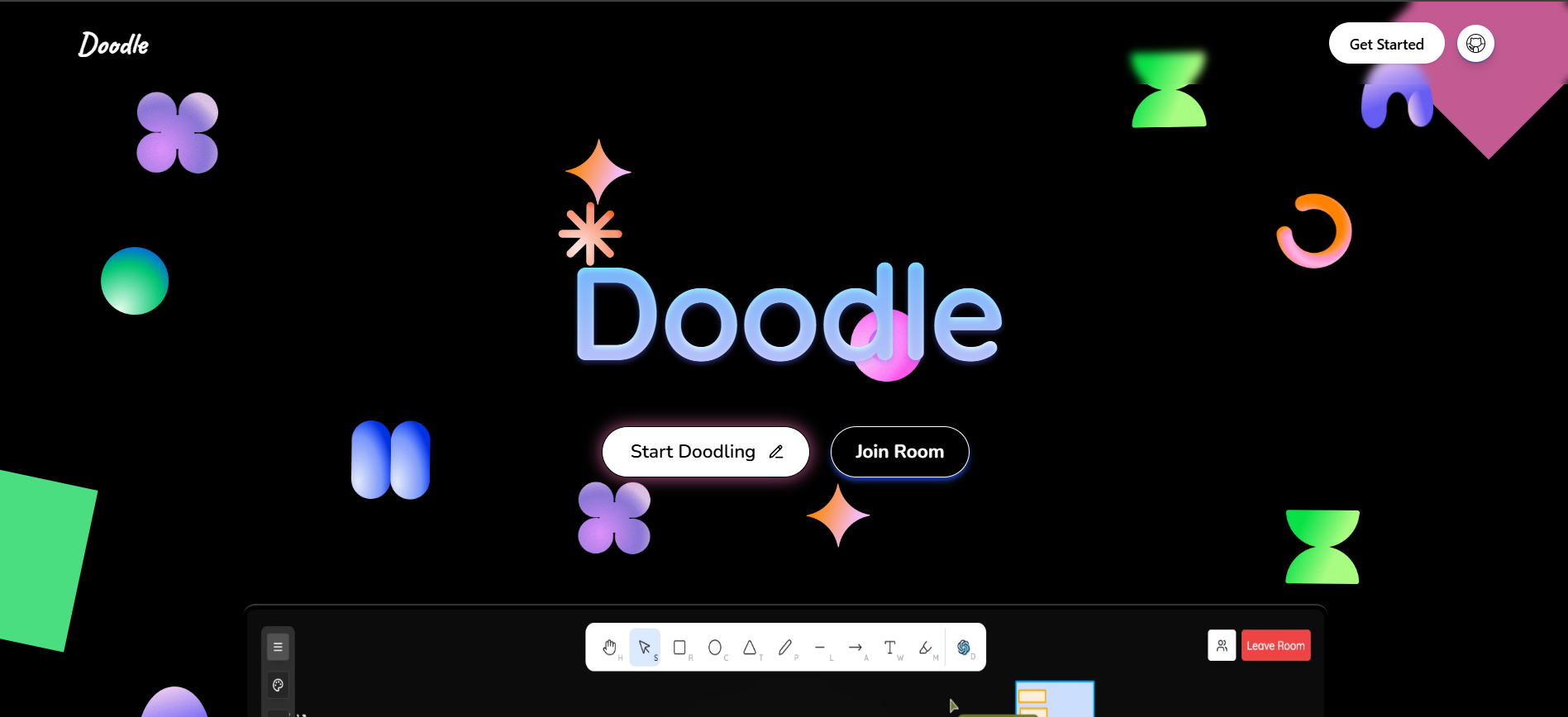Select the Marker highlighter tool

[x=926, y=648]
